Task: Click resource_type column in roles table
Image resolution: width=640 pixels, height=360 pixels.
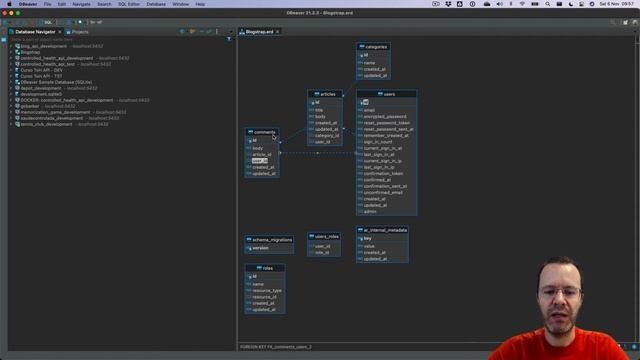Action: [267, 291]
